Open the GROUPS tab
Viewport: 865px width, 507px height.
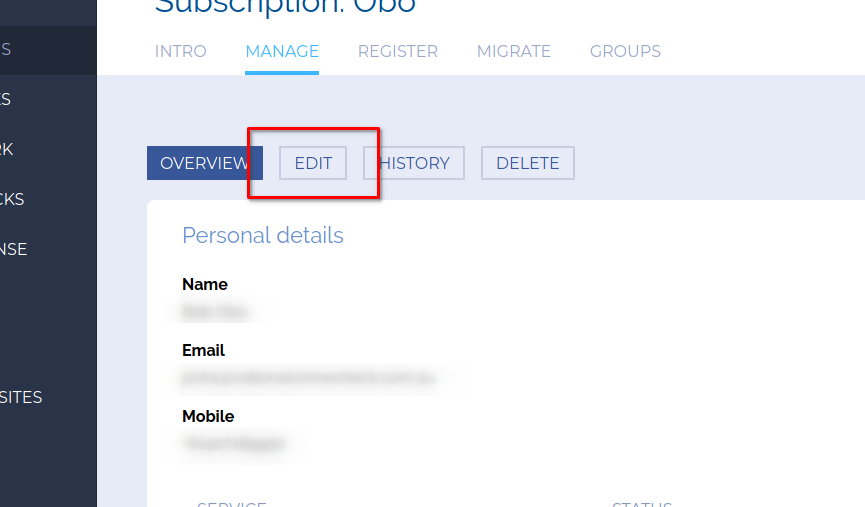625,51
